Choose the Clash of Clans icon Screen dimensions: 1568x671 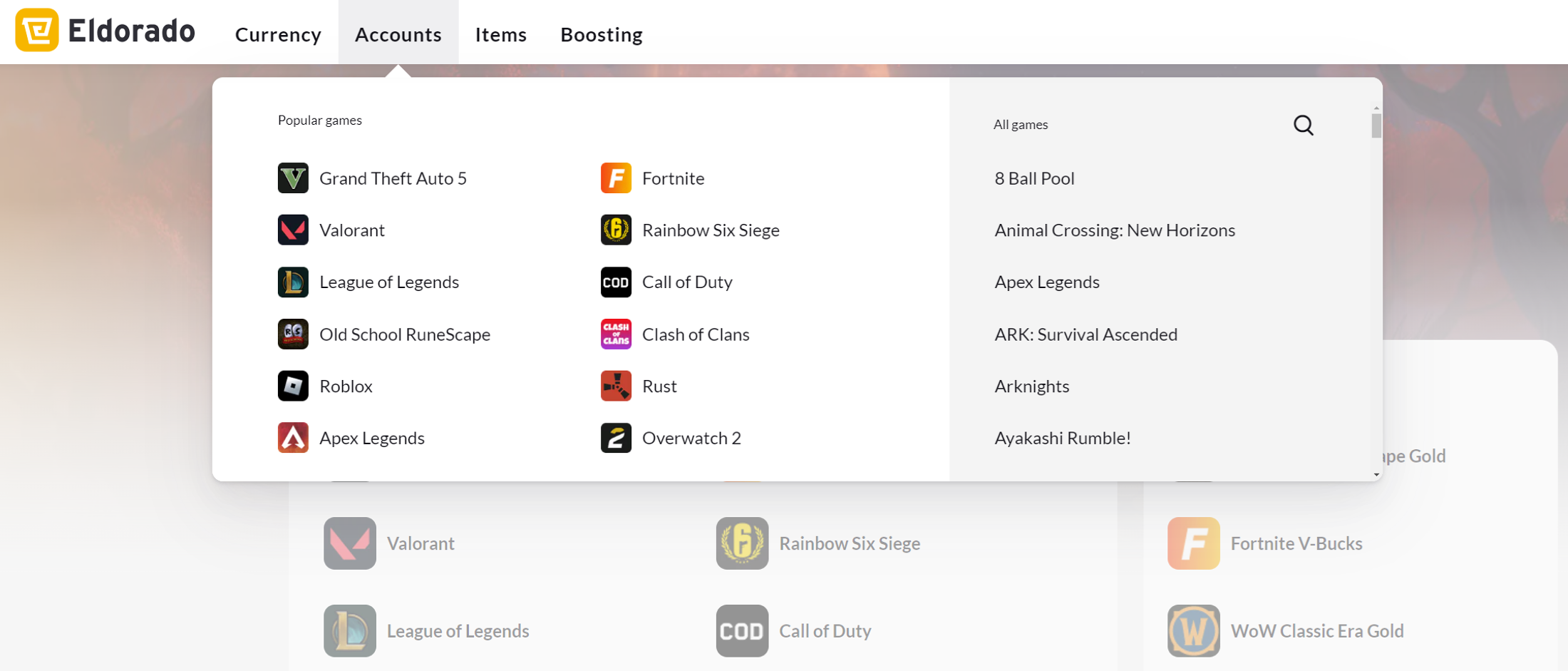click(x=616, y=334)
